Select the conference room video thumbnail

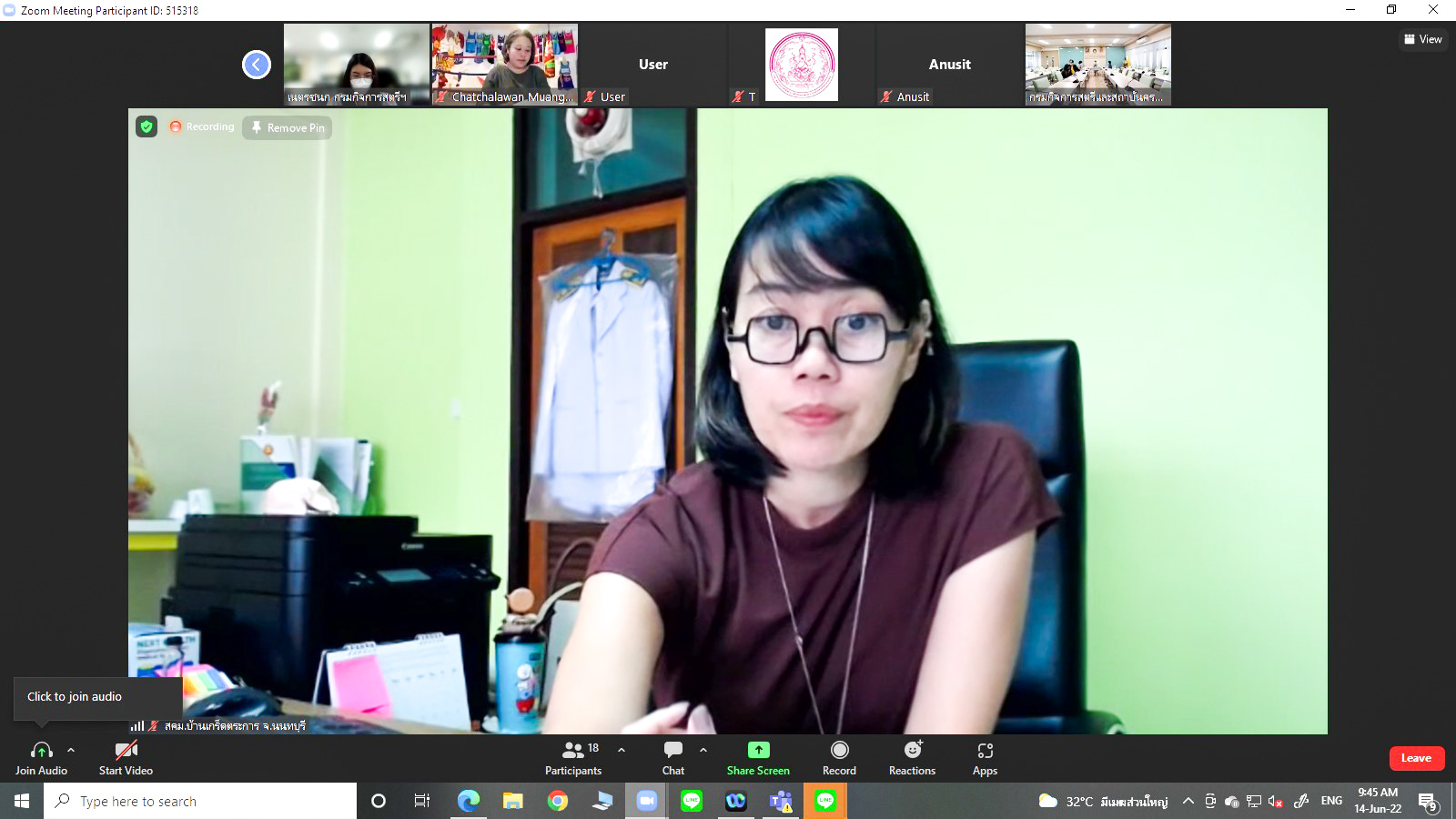(1097, 65)
